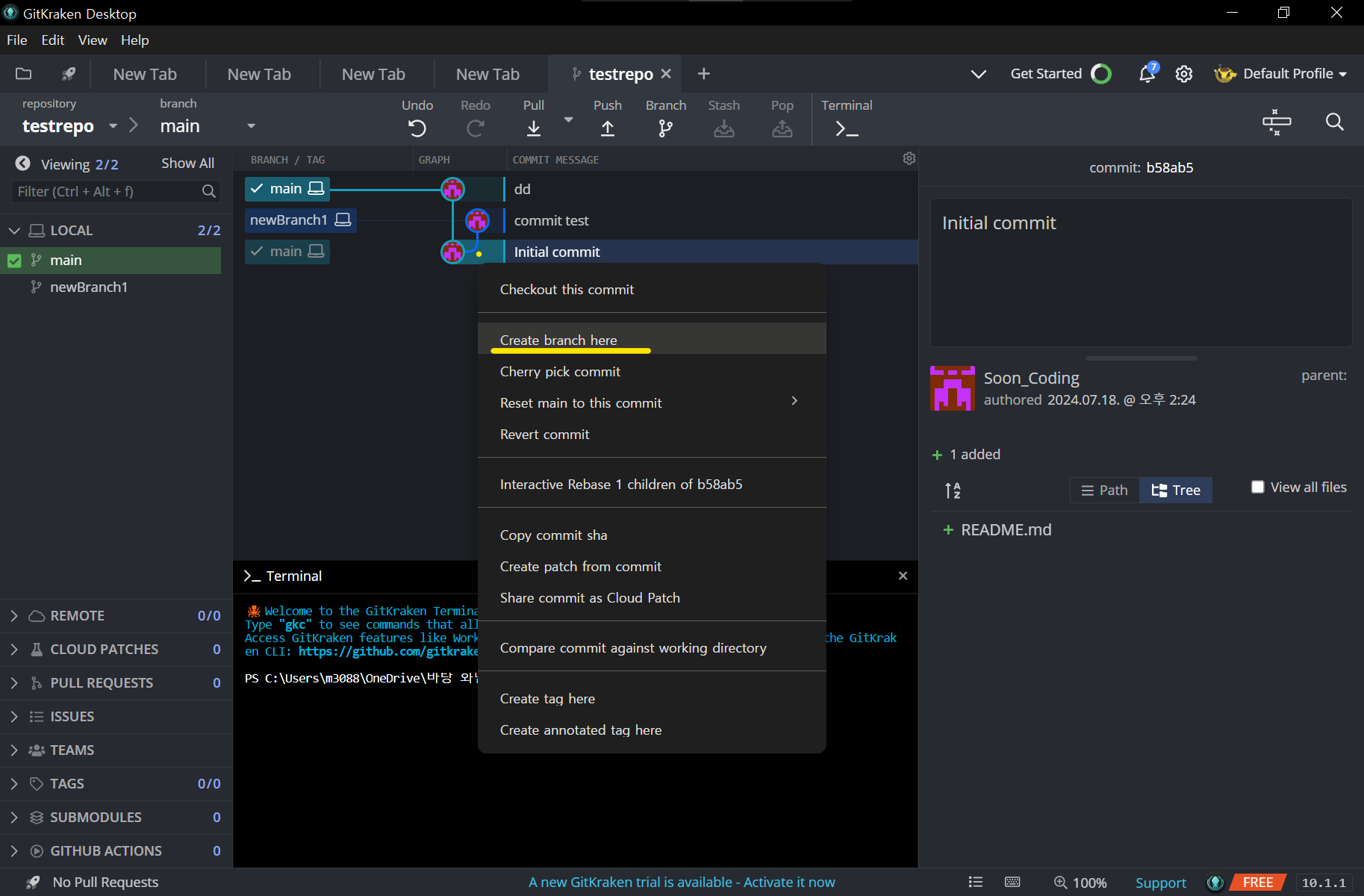Click the commit test avatar node

pyautogui.click(x=477, y=220)
